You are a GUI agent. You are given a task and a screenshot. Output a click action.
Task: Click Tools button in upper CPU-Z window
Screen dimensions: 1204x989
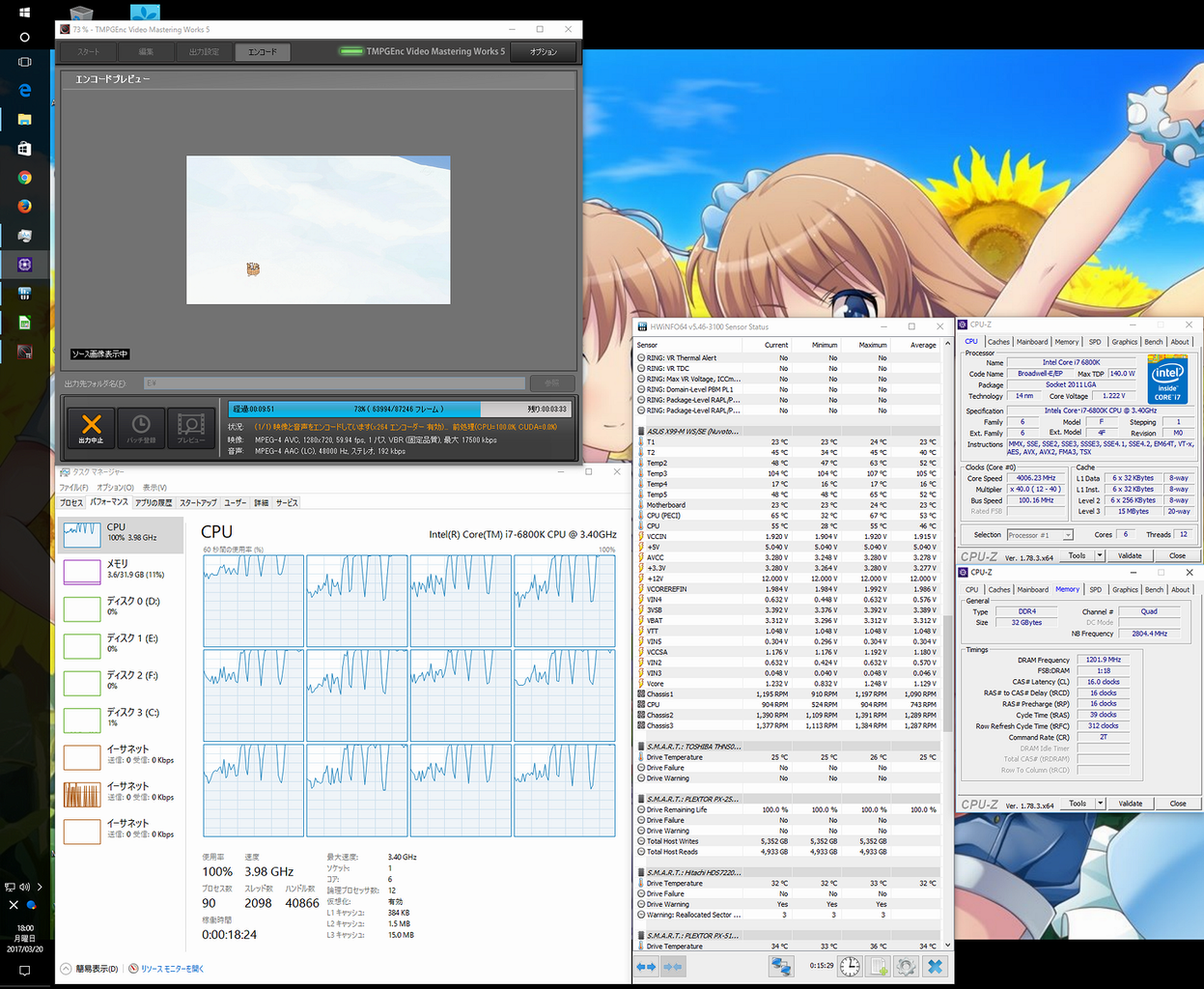pyautogui.click(x=1077, y=555)
